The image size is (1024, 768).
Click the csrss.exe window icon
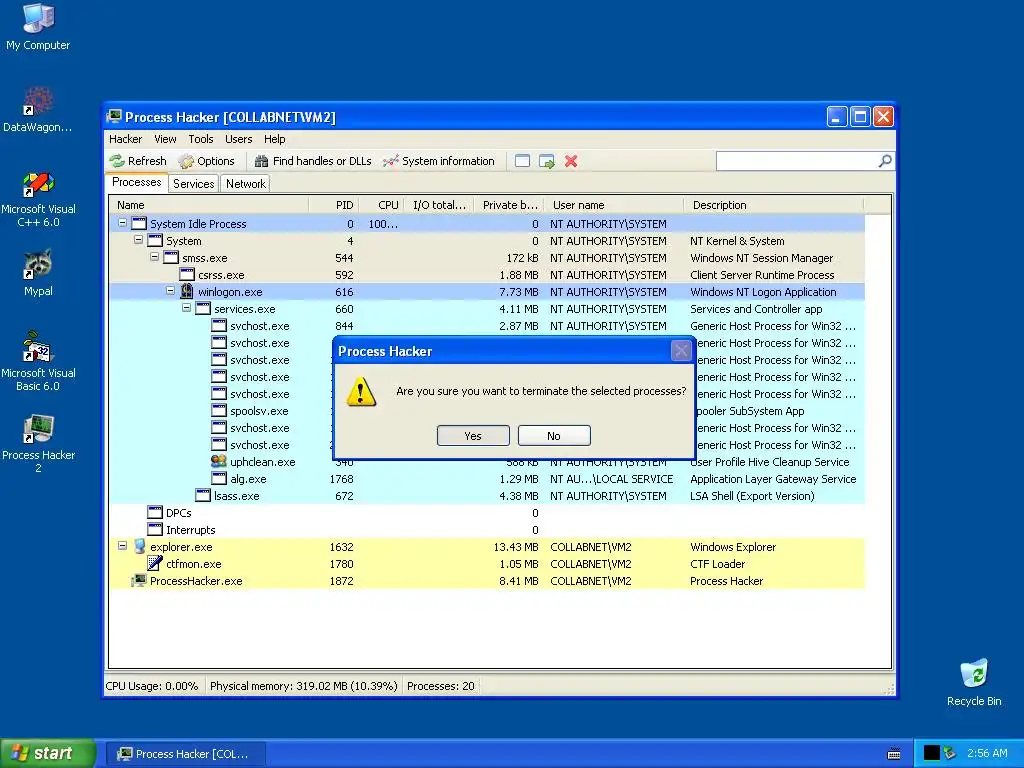click(187, 274)
